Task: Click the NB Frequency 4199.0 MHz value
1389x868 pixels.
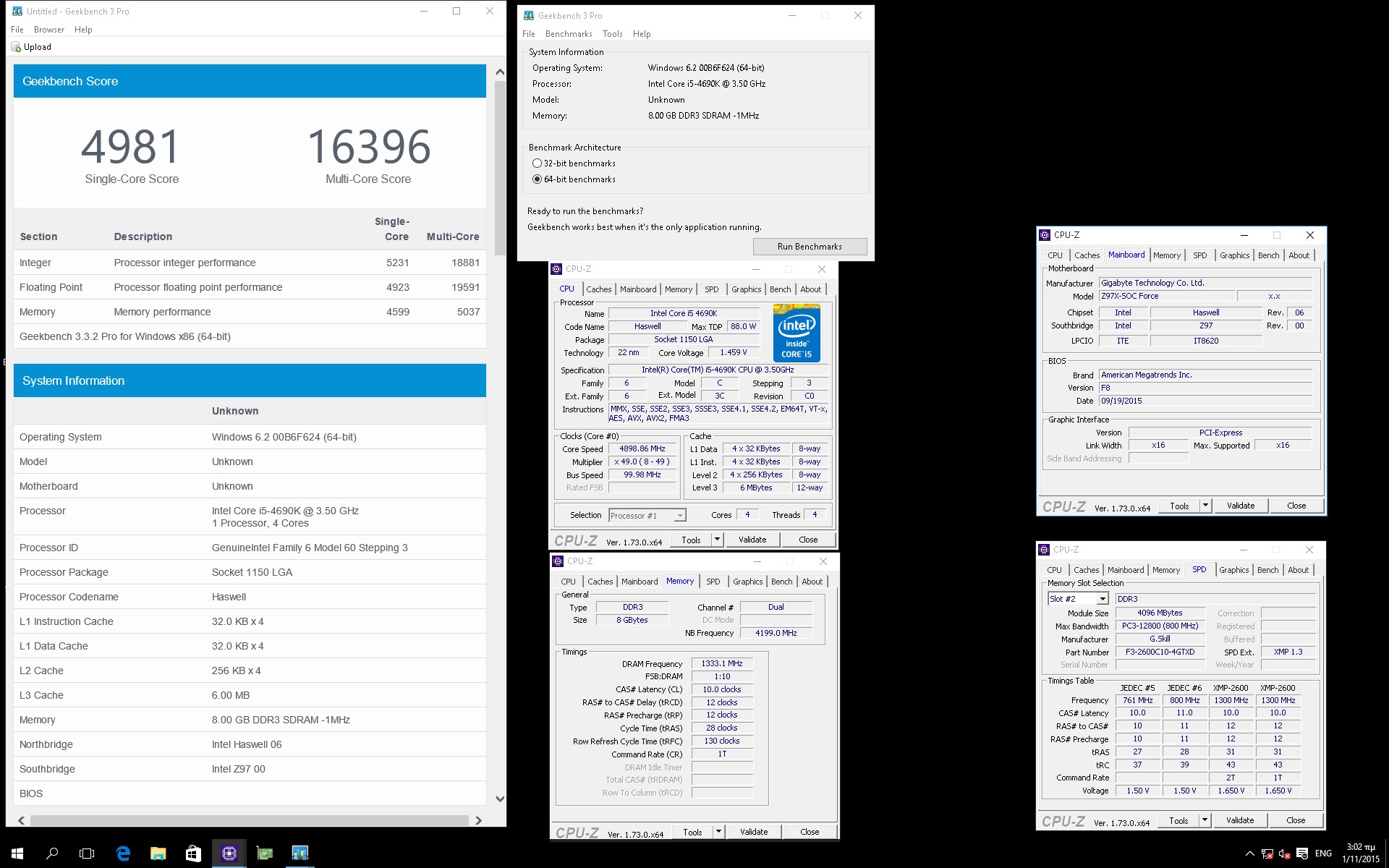Action: click(x=776, y=633)
